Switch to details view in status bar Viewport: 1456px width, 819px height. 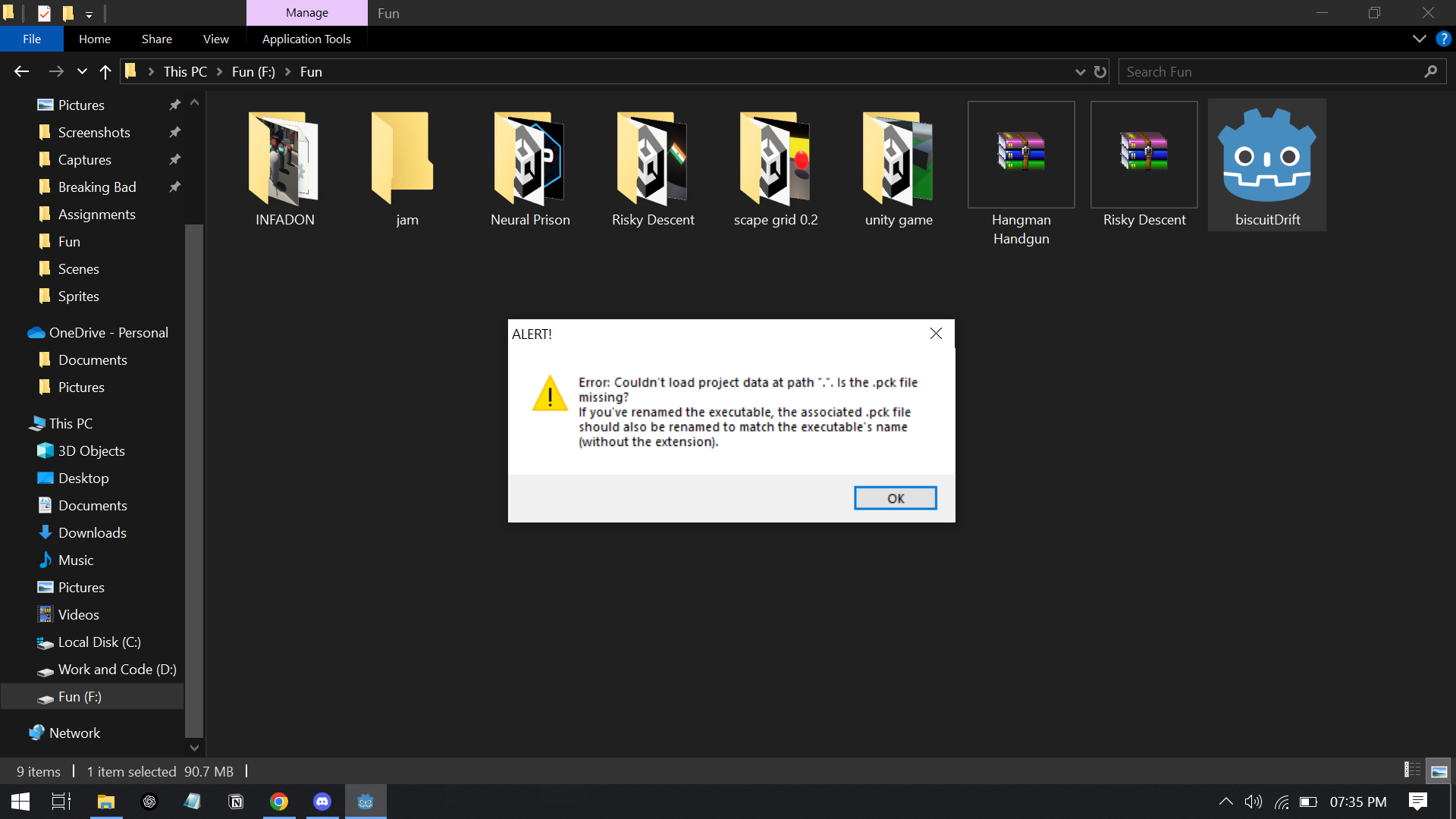tap(1412, 771)
